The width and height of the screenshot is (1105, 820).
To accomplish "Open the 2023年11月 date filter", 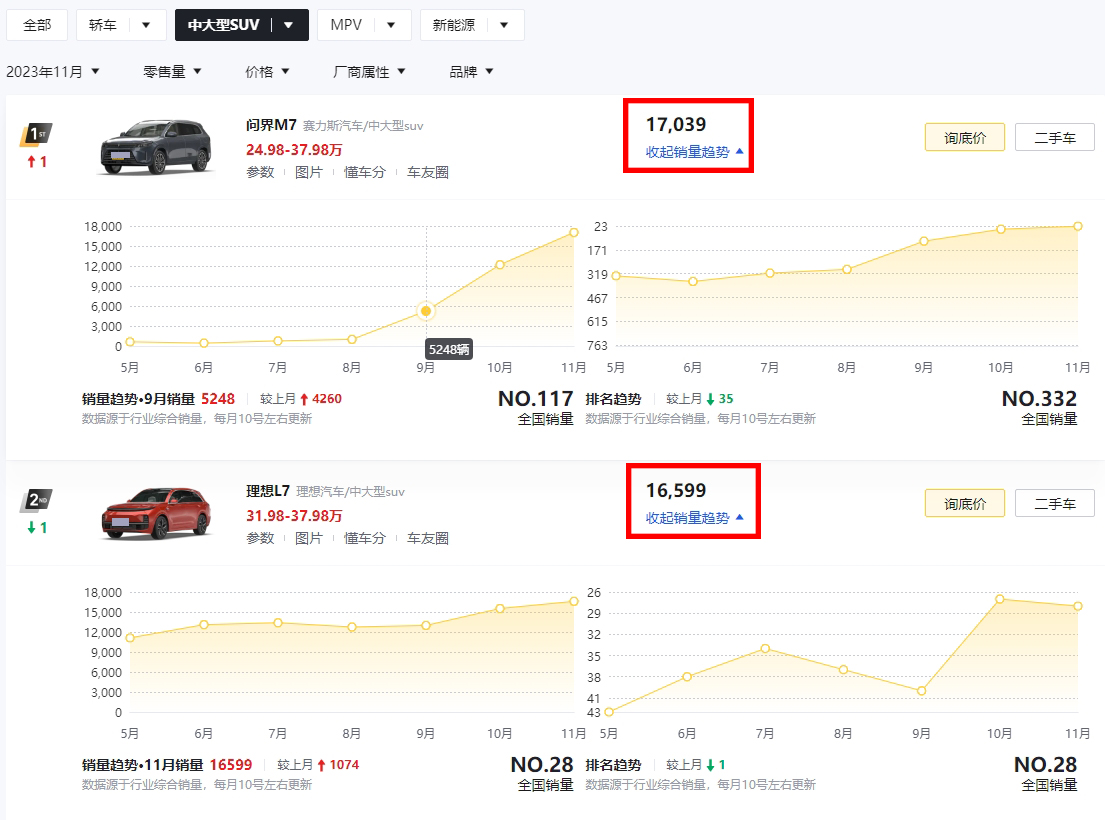I will click(53, 72).
